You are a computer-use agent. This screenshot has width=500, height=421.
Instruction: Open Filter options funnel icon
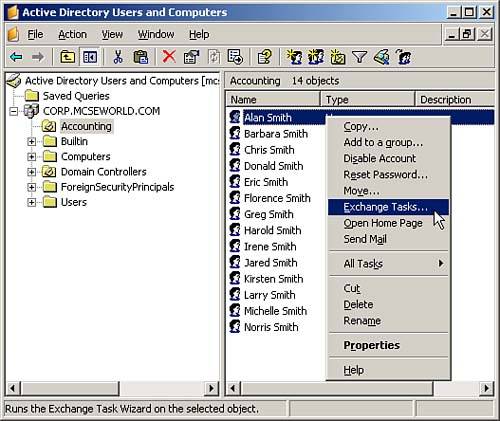[359, 57]
